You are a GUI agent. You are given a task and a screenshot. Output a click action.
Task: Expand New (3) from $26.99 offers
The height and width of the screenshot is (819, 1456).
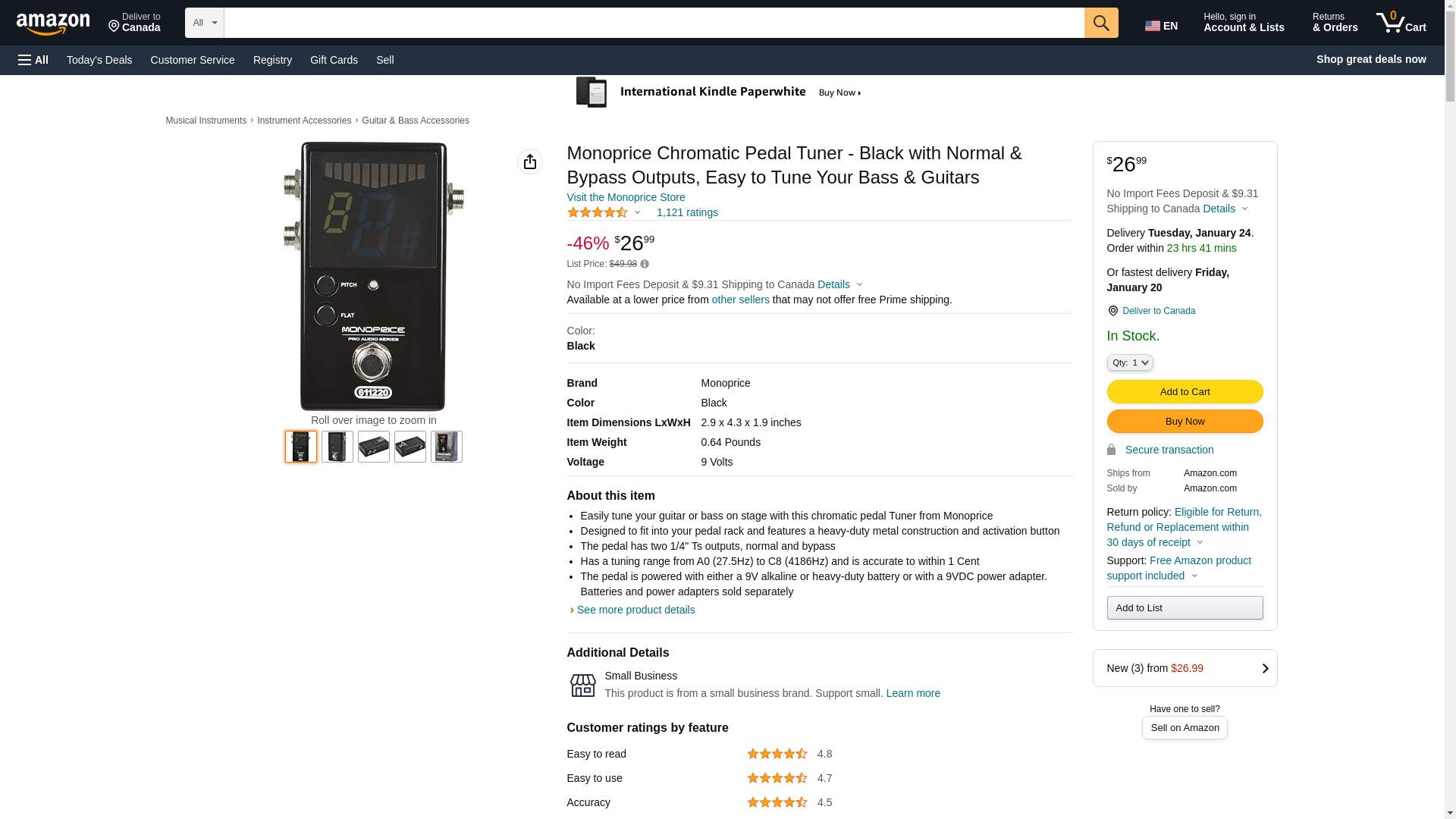1185,668
